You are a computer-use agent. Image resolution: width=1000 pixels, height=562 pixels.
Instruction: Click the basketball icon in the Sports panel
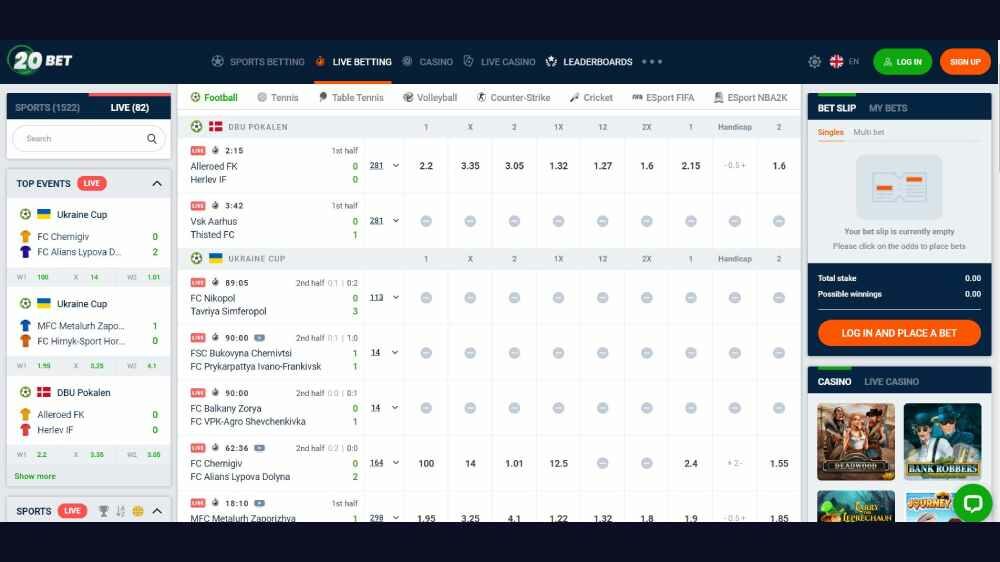tap(138, 511)
